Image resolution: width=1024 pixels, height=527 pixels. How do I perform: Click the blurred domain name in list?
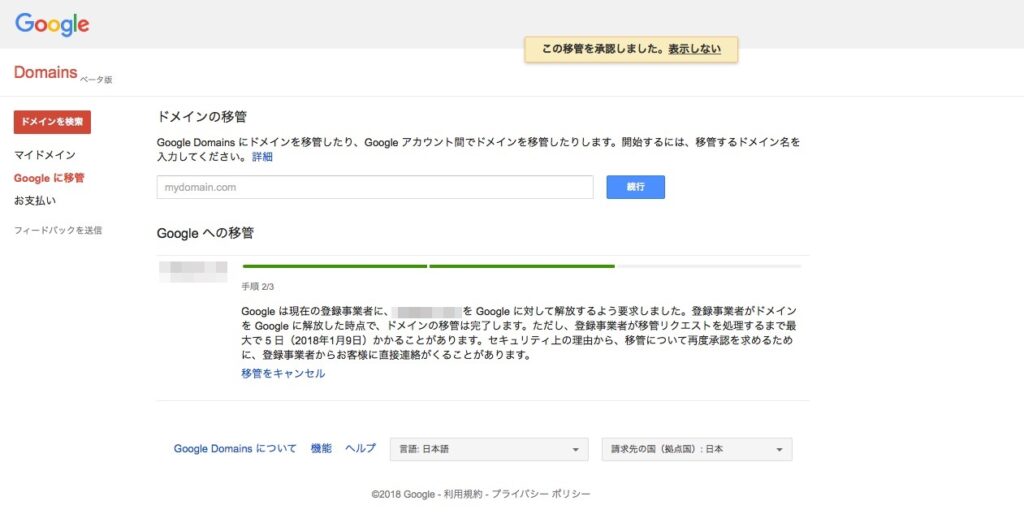pyautogui.click(x=193, y=271)
